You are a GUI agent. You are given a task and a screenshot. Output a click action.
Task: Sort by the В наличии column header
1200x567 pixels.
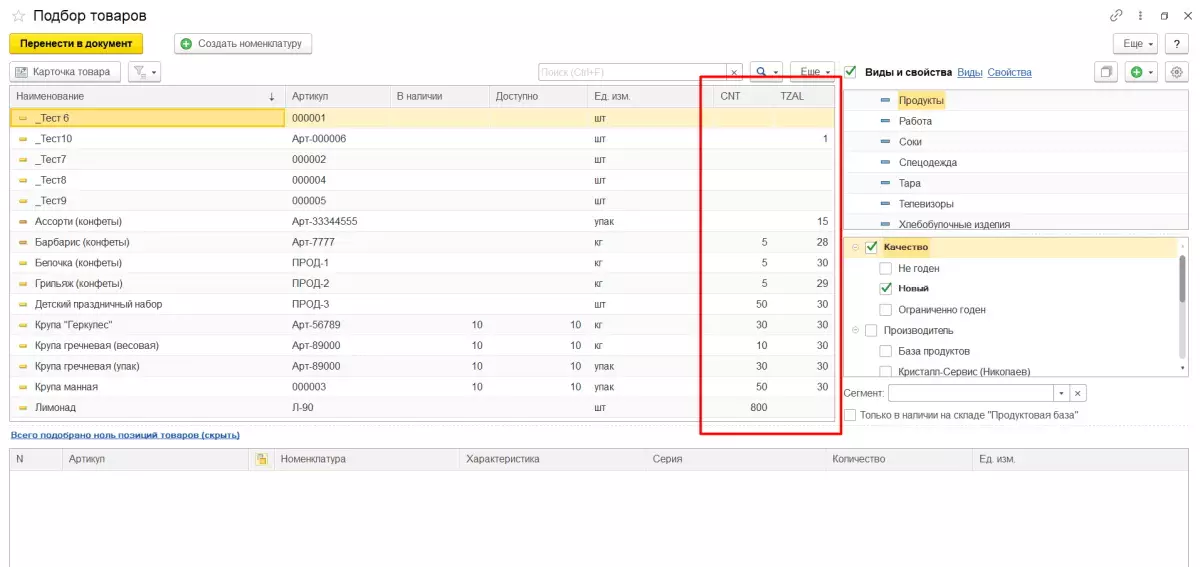coord(439,97)
